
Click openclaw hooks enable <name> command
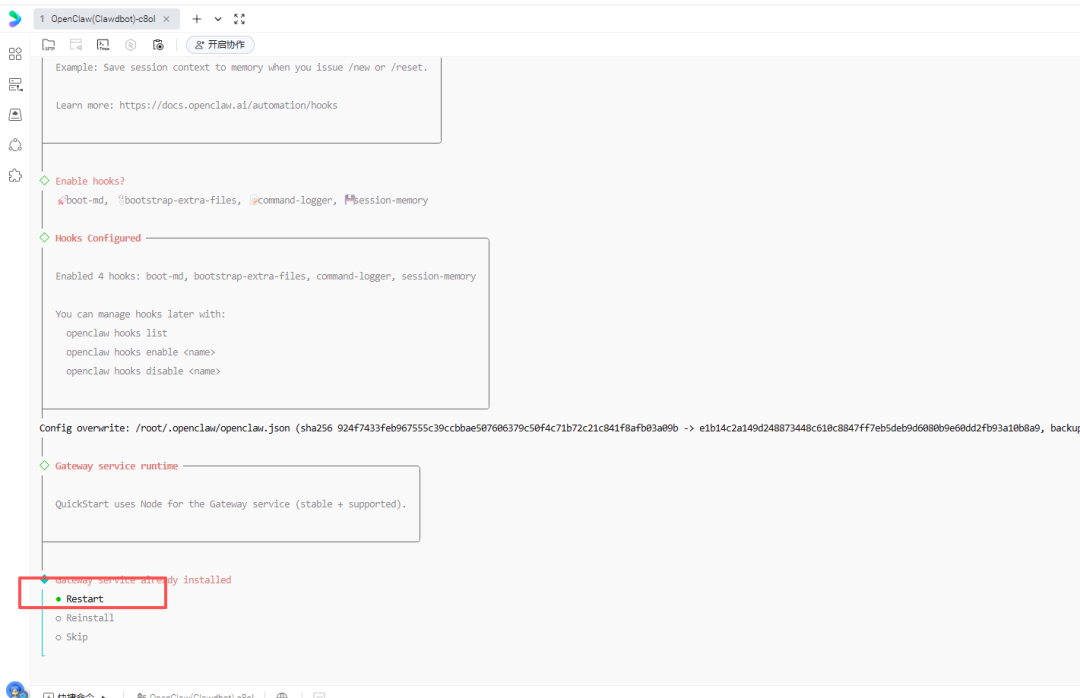coord(141,352)
